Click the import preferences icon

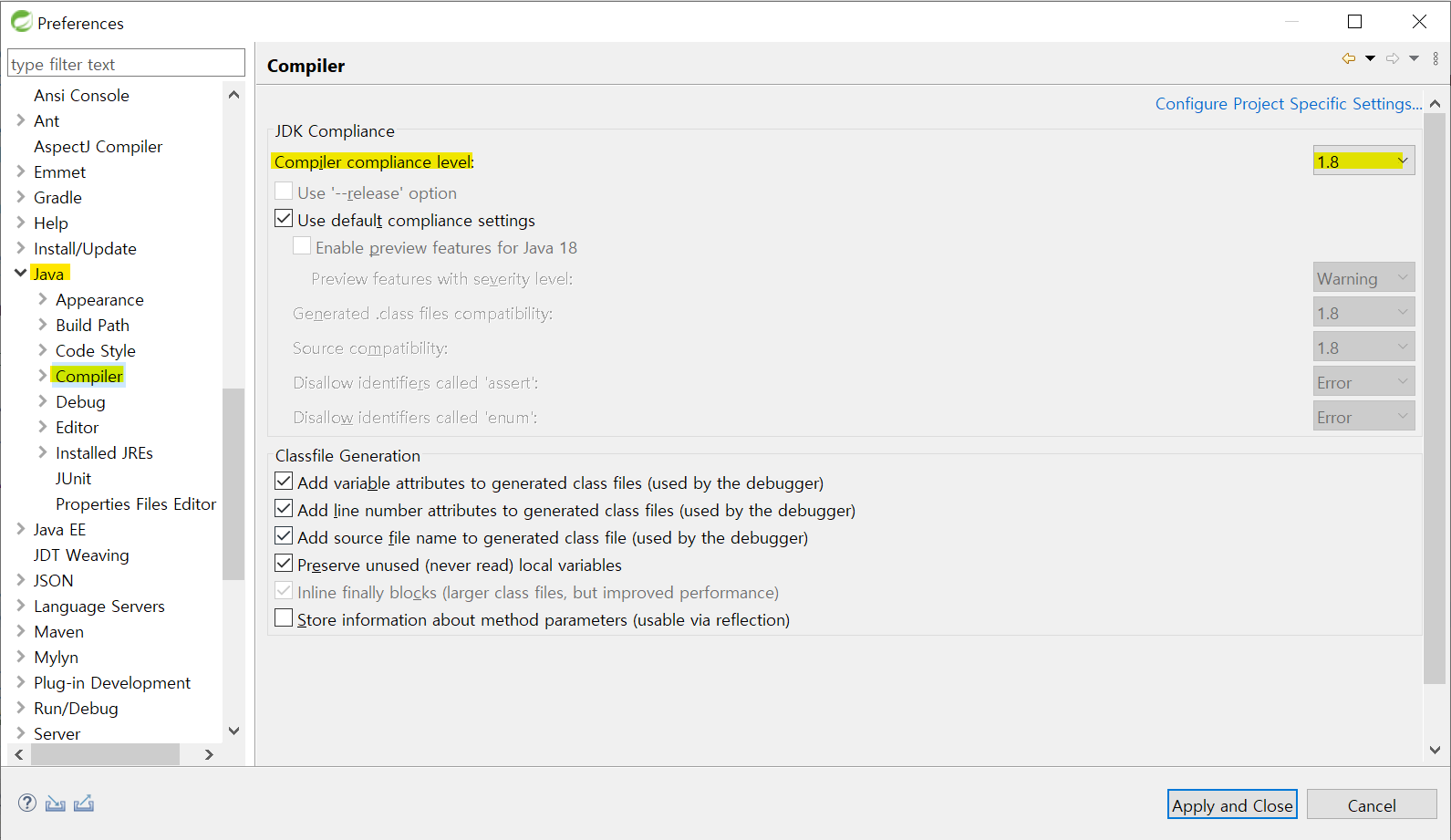click(x=56, y=803)
